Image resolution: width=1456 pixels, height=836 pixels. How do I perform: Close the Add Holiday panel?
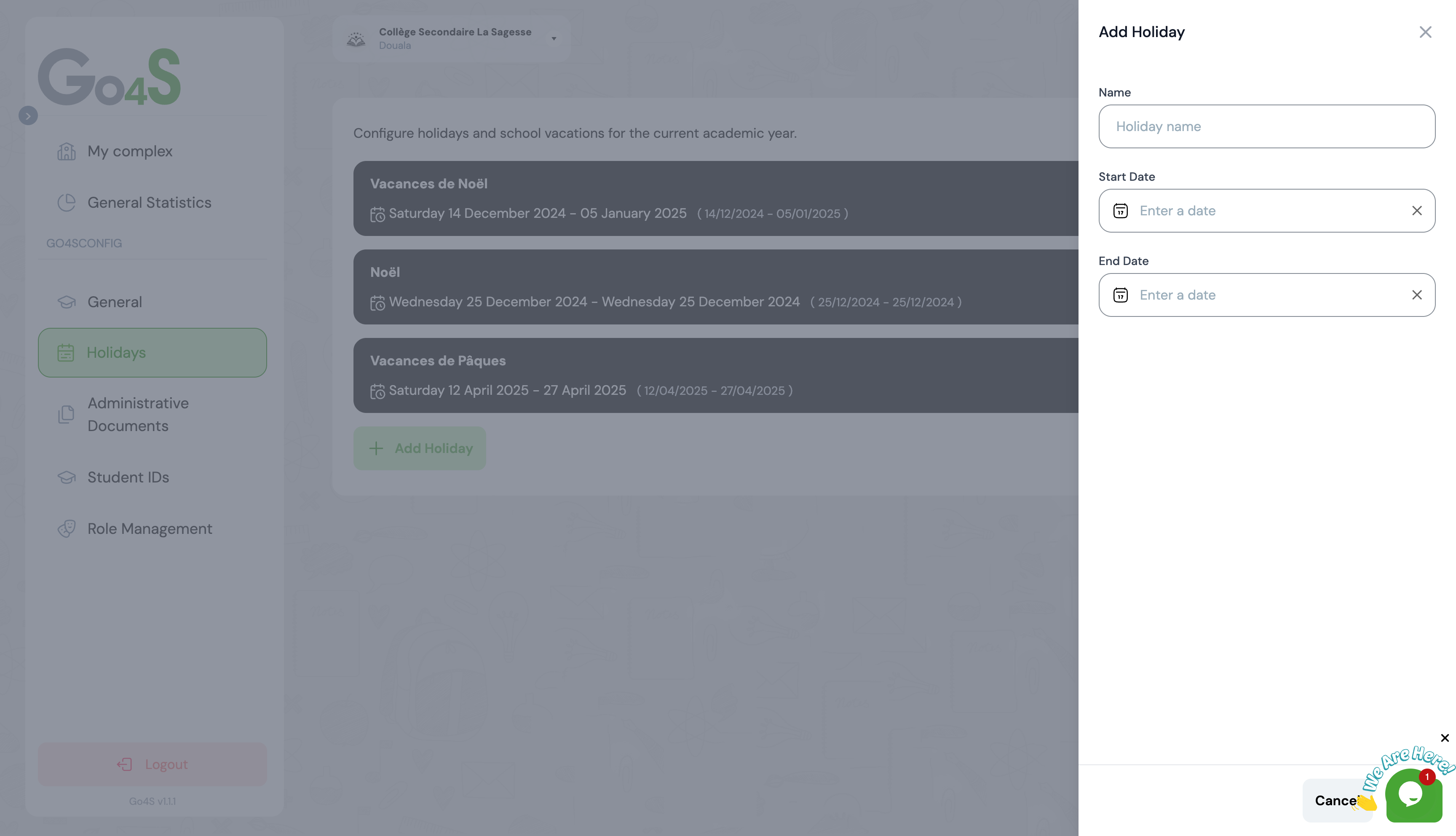click(x=1425, y=32)
